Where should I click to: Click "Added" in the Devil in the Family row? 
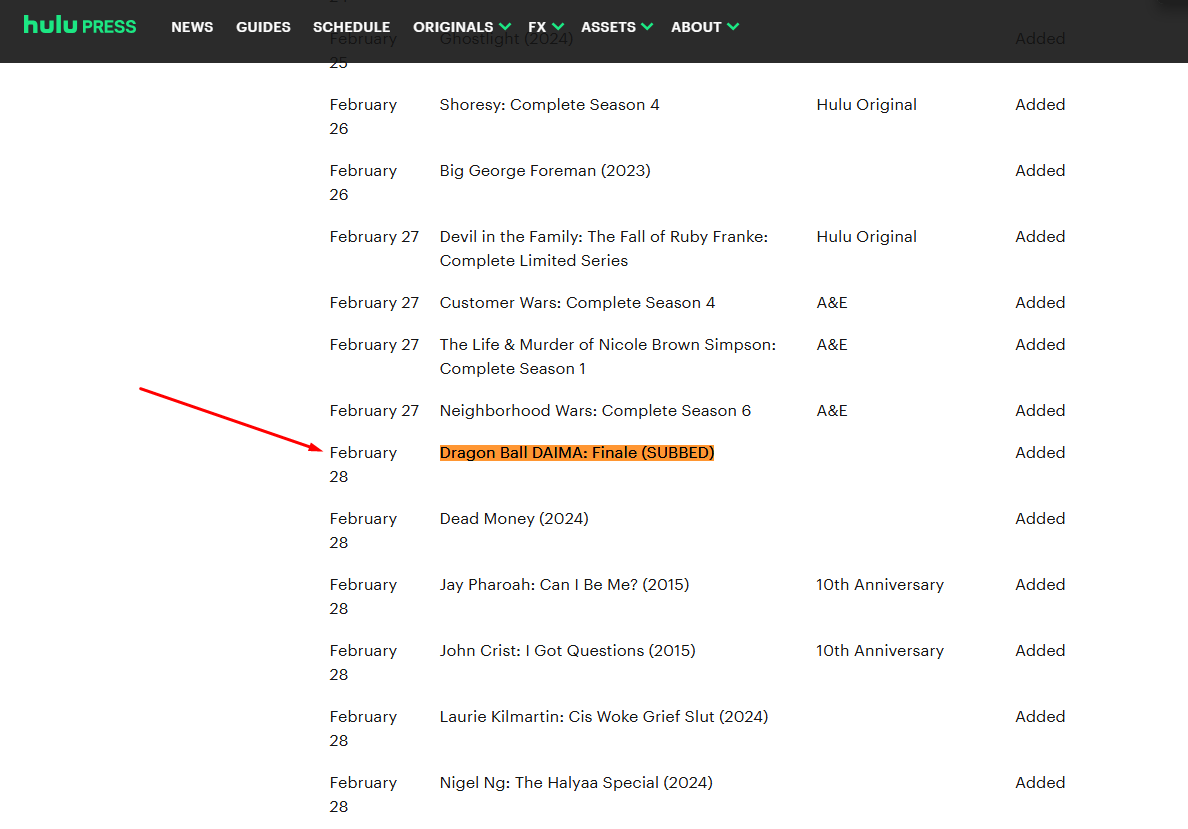tap(1040, 236)
